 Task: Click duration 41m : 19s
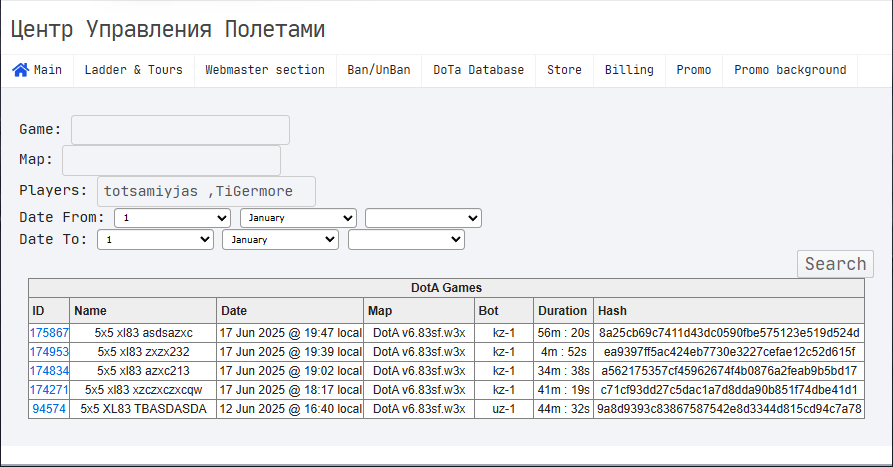pos(563,390)
